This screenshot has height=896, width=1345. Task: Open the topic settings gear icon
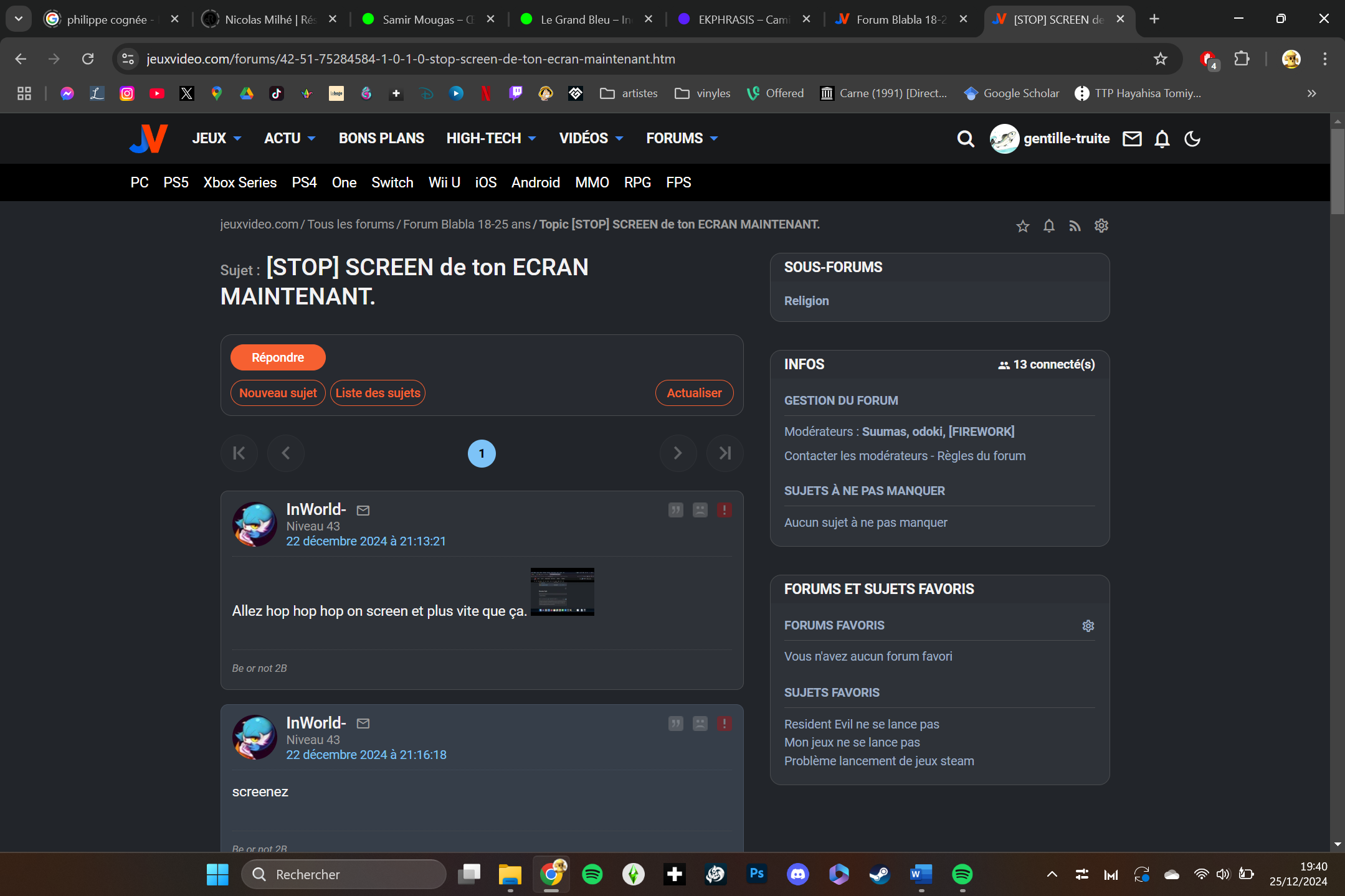point(1101,226)
